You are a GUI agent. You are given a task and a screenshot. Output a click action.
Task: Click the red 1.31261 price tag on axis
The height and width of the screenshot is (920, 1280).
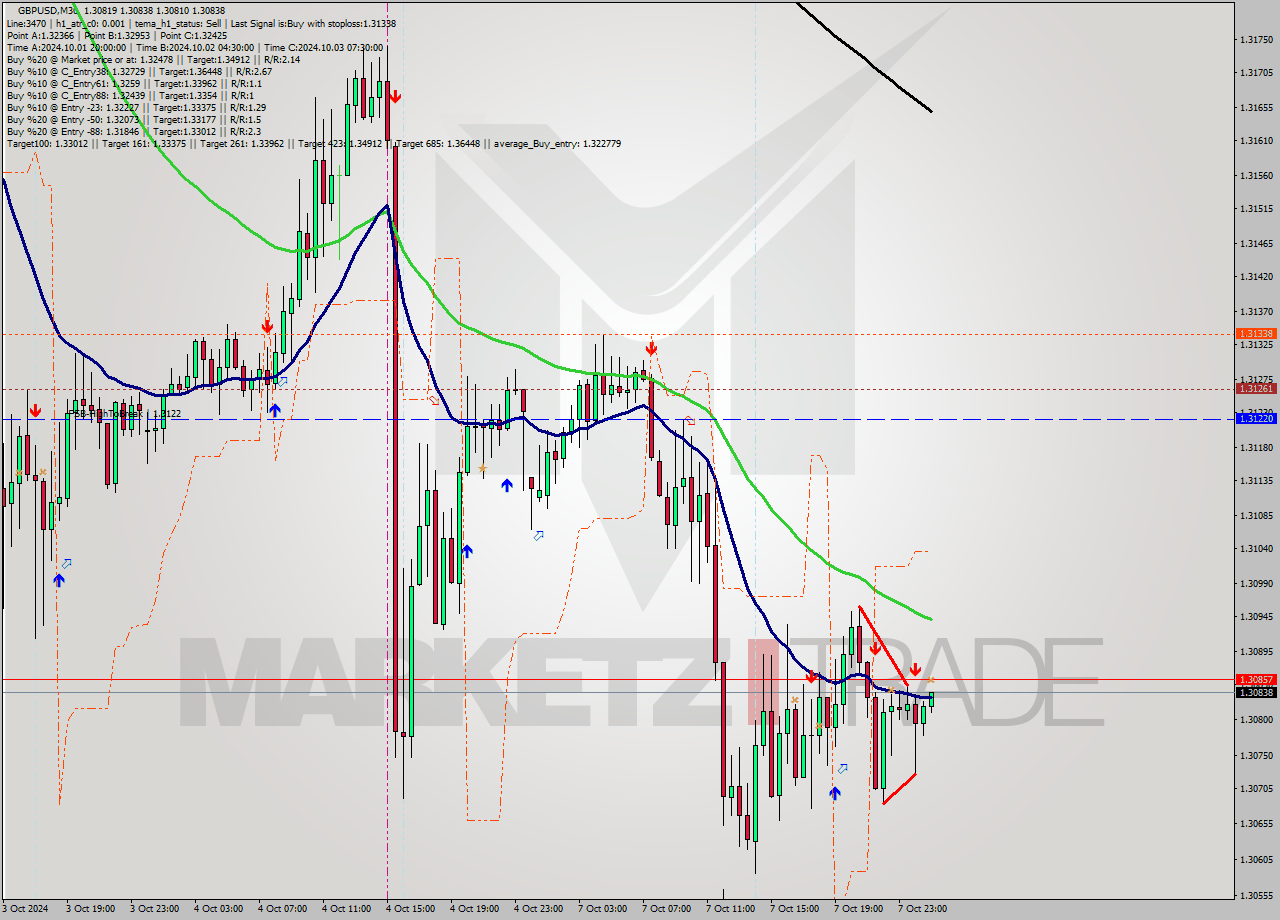tap(1255, 388)
